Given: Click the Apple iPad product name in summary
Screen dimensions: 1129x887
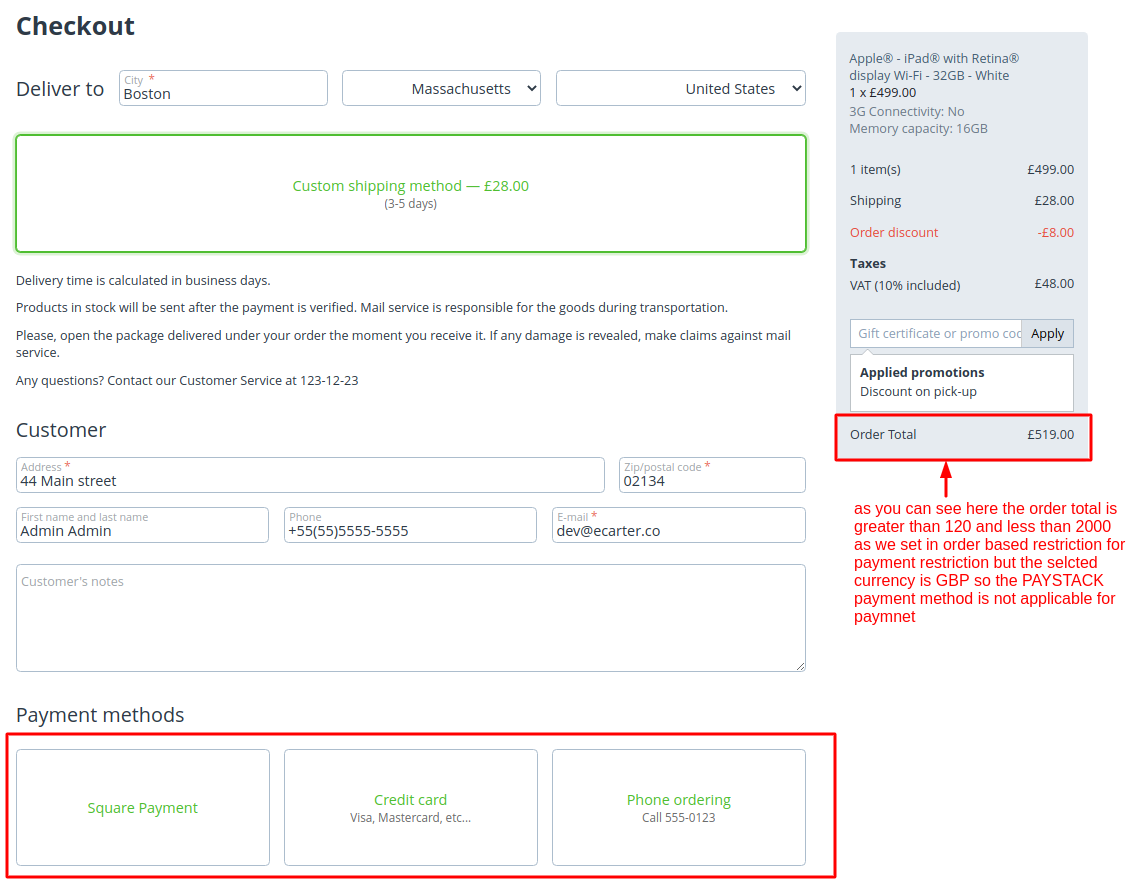Looking at the screenshot, I should (x=934, y=67).
